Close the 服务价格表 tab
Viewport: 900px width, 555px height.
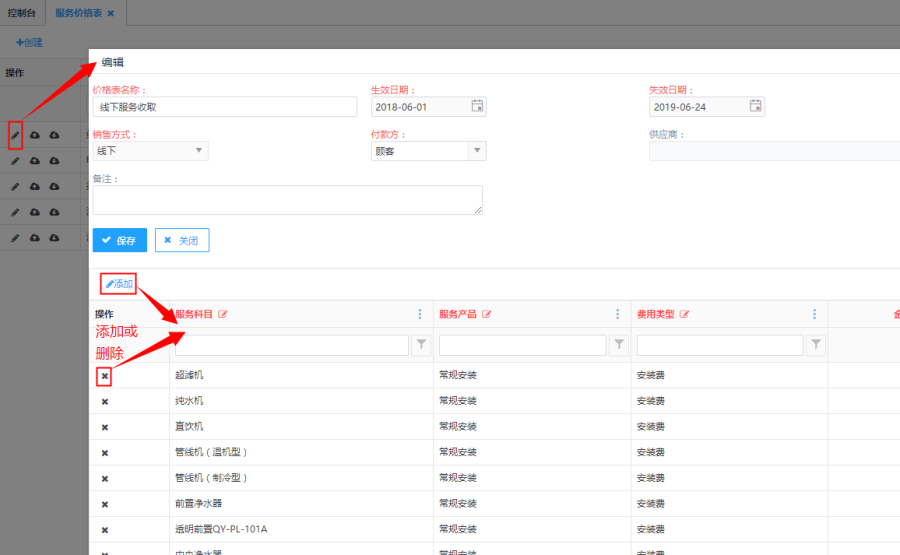pyautogui.click(x=111, y=13)
